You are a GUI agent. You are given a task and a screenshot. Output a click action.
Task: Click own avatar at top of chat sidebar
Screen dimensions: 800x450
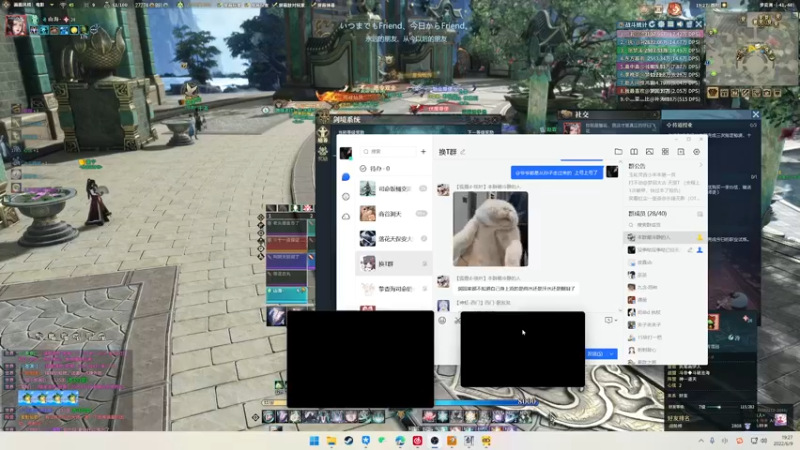tap(346, 153)
